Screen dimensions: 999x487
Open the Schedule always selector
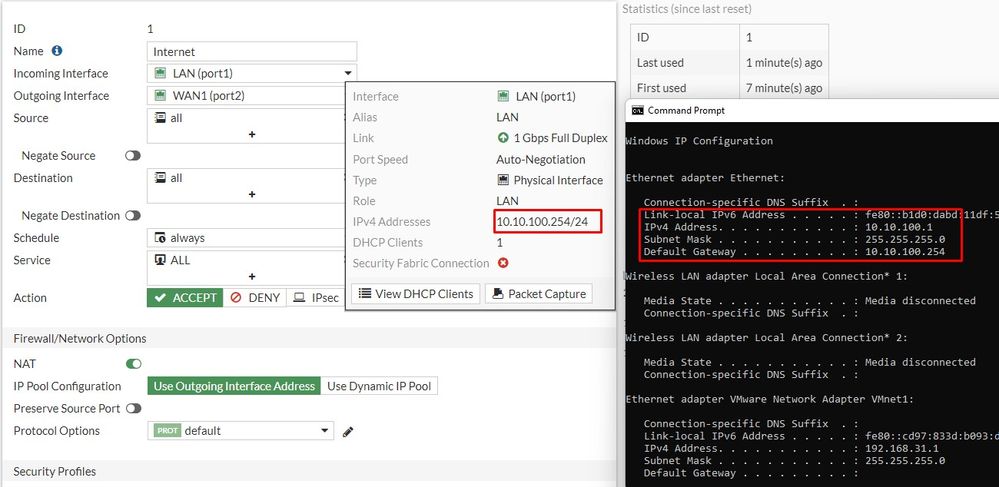coord(246,238)
